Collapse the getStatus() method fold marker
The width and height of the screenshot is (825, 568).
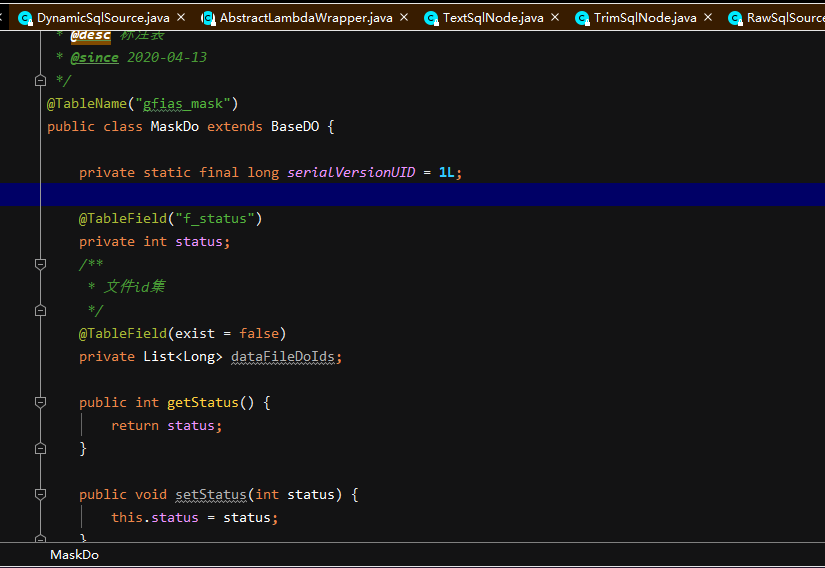coord(40,402)
